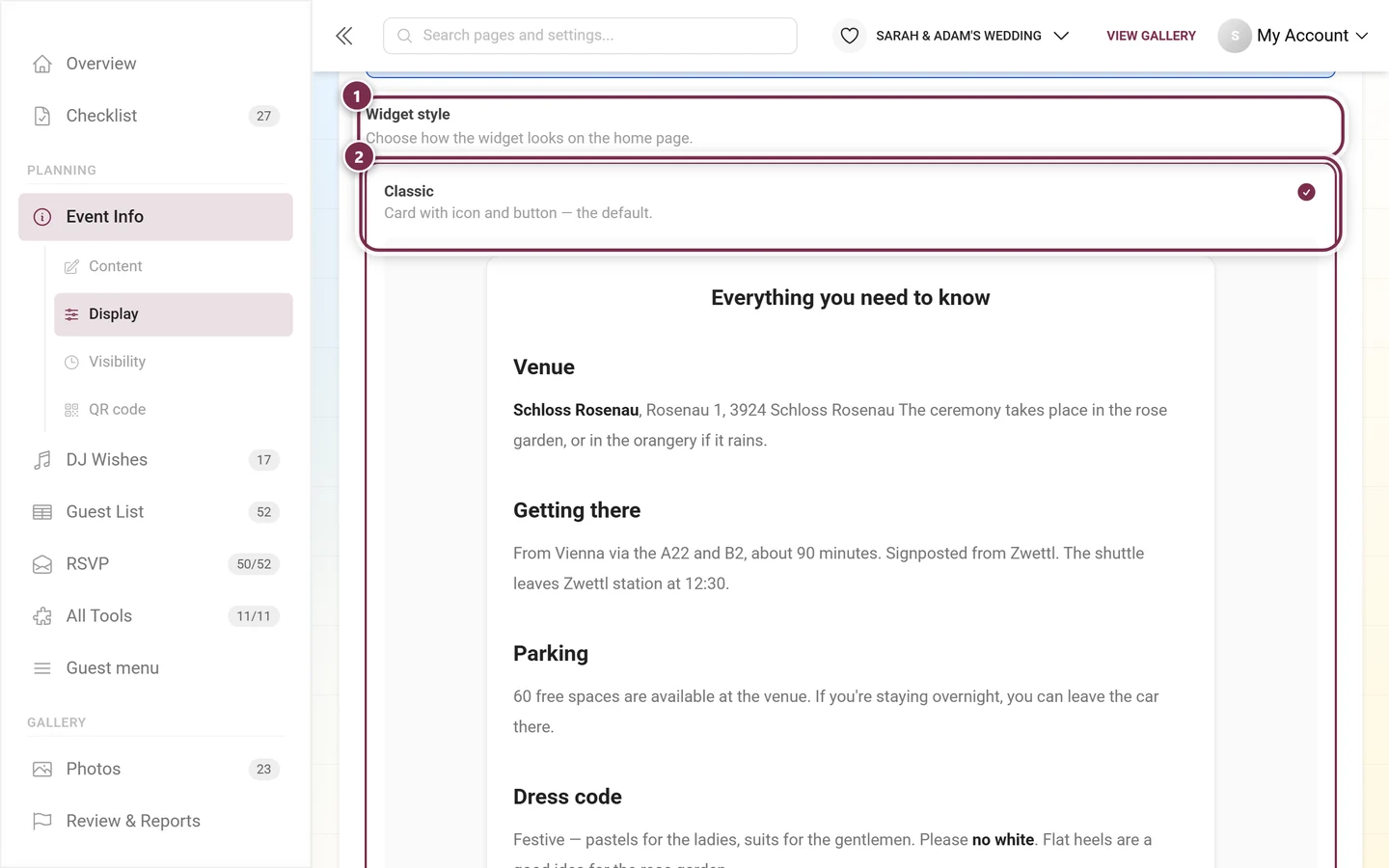1389x868 pixels.
Task: Click the Visibility clock icon
Action: pyautogui.click(x=71, y=363)
